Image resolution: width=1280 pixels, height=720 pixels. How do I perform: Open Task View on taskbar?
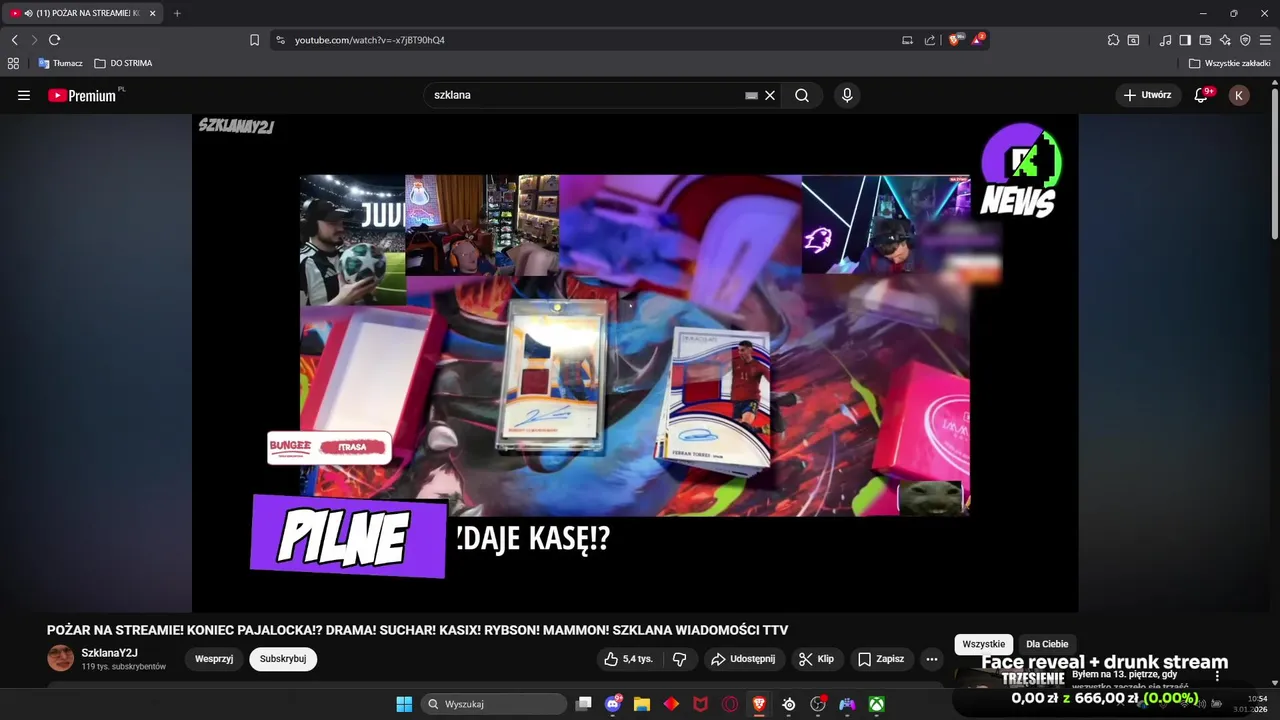[x=584, y=704]
